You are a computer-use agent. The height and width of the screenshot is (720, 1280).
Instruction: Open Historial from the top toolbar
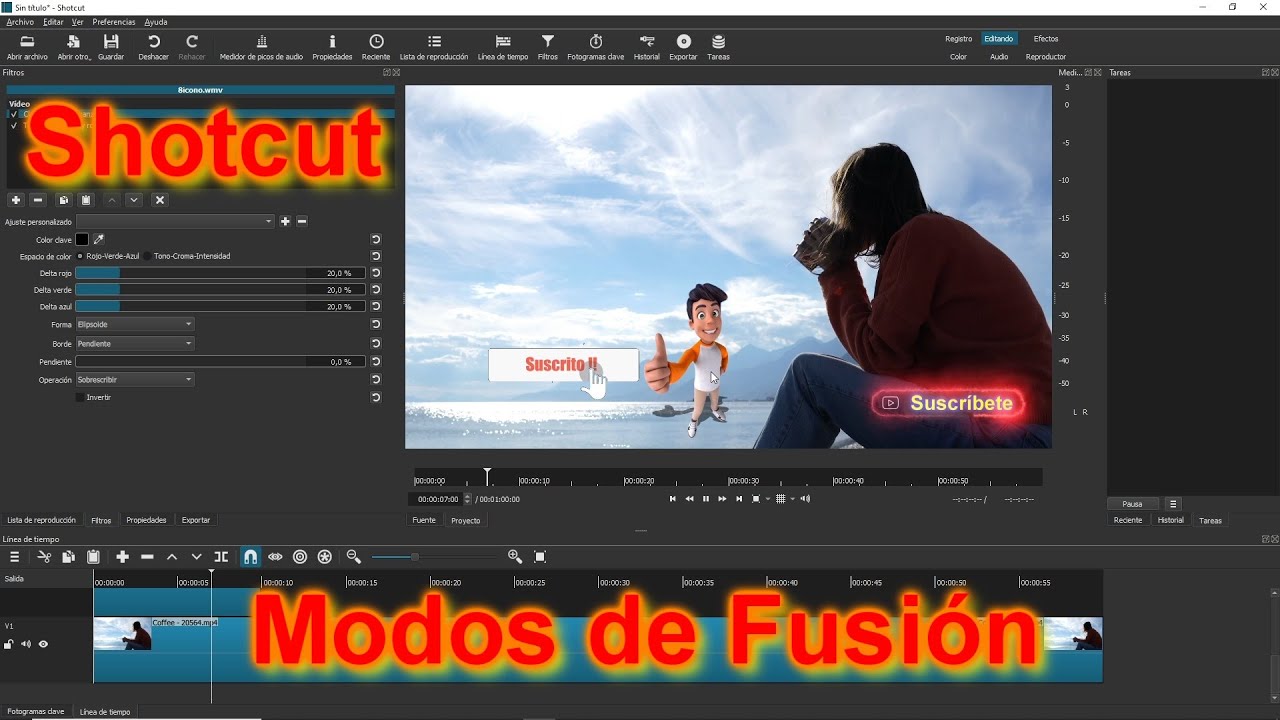tap(647, 47)
